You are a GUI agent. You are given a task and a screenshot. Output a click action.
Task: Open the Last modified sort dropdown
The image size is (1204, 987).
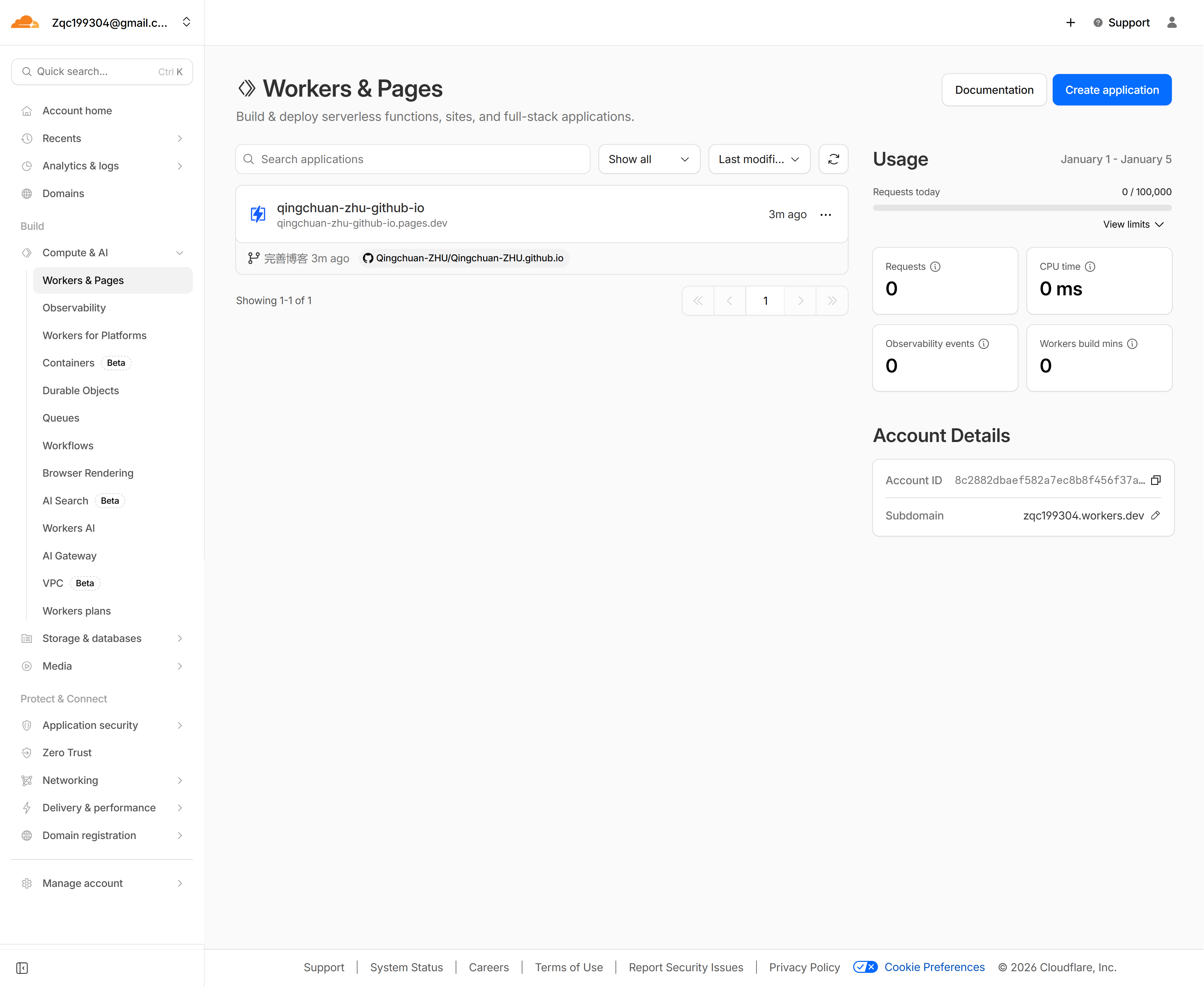(759, 159)
